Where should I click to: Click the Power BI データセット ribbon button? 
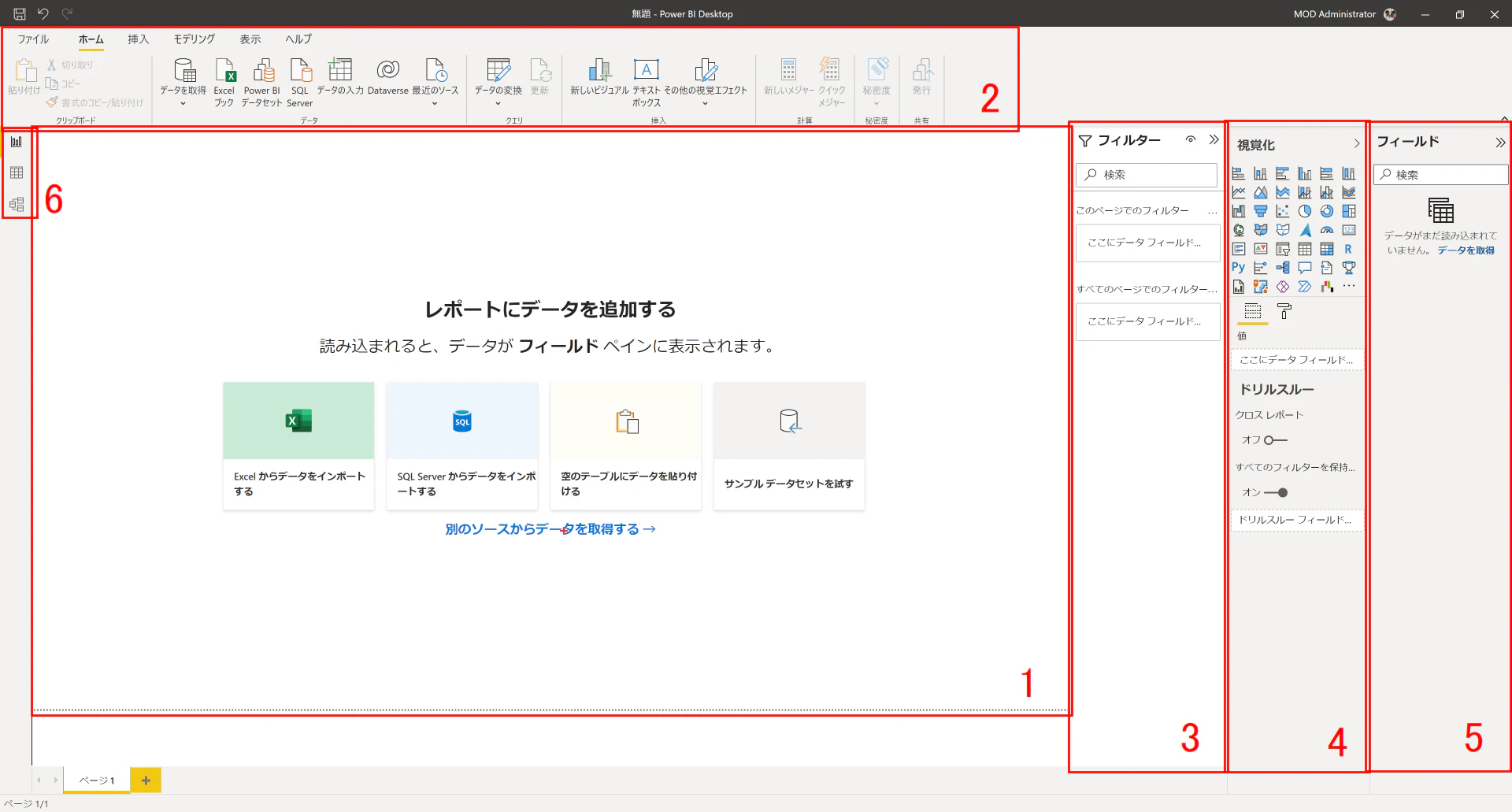pyautogui.click(x=262, y=82)
